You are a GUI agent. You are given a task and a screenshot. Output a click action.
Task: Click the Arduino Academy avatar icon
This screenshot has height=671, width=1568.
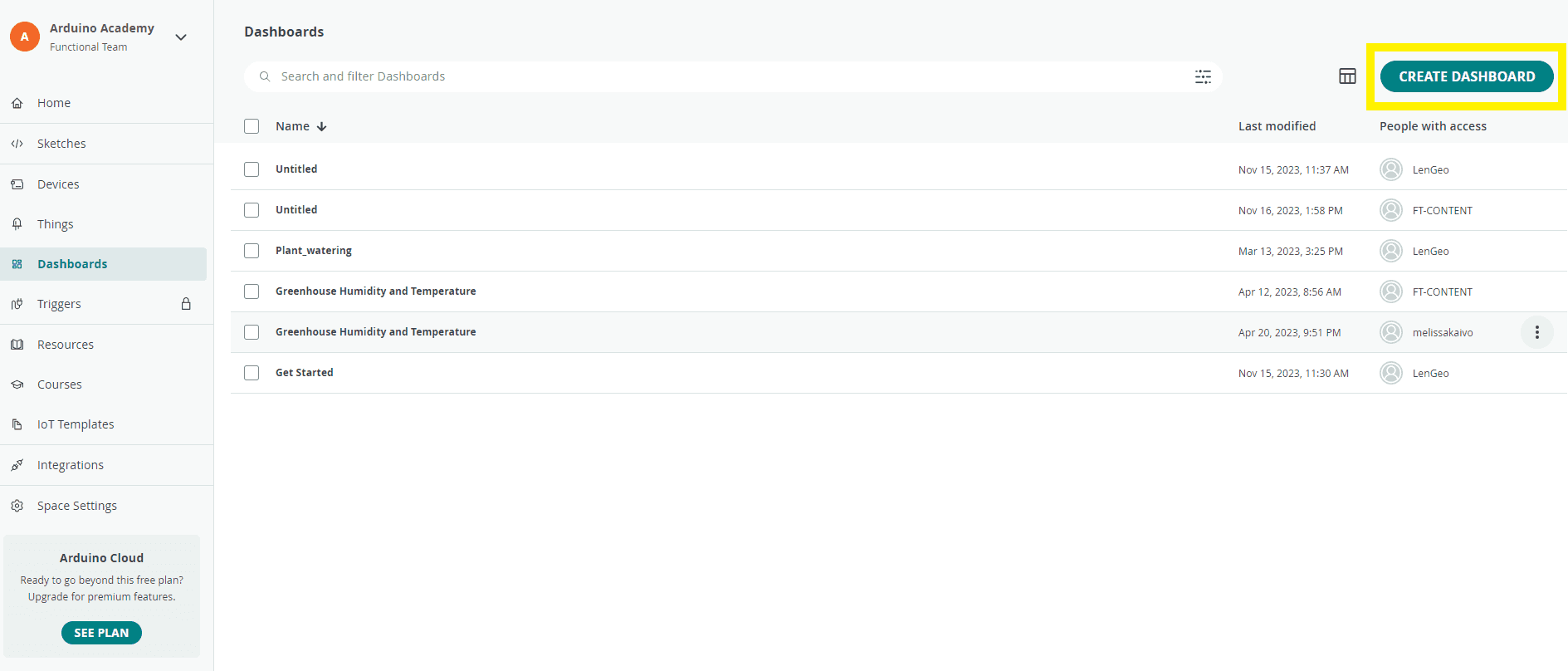(25, 37)
